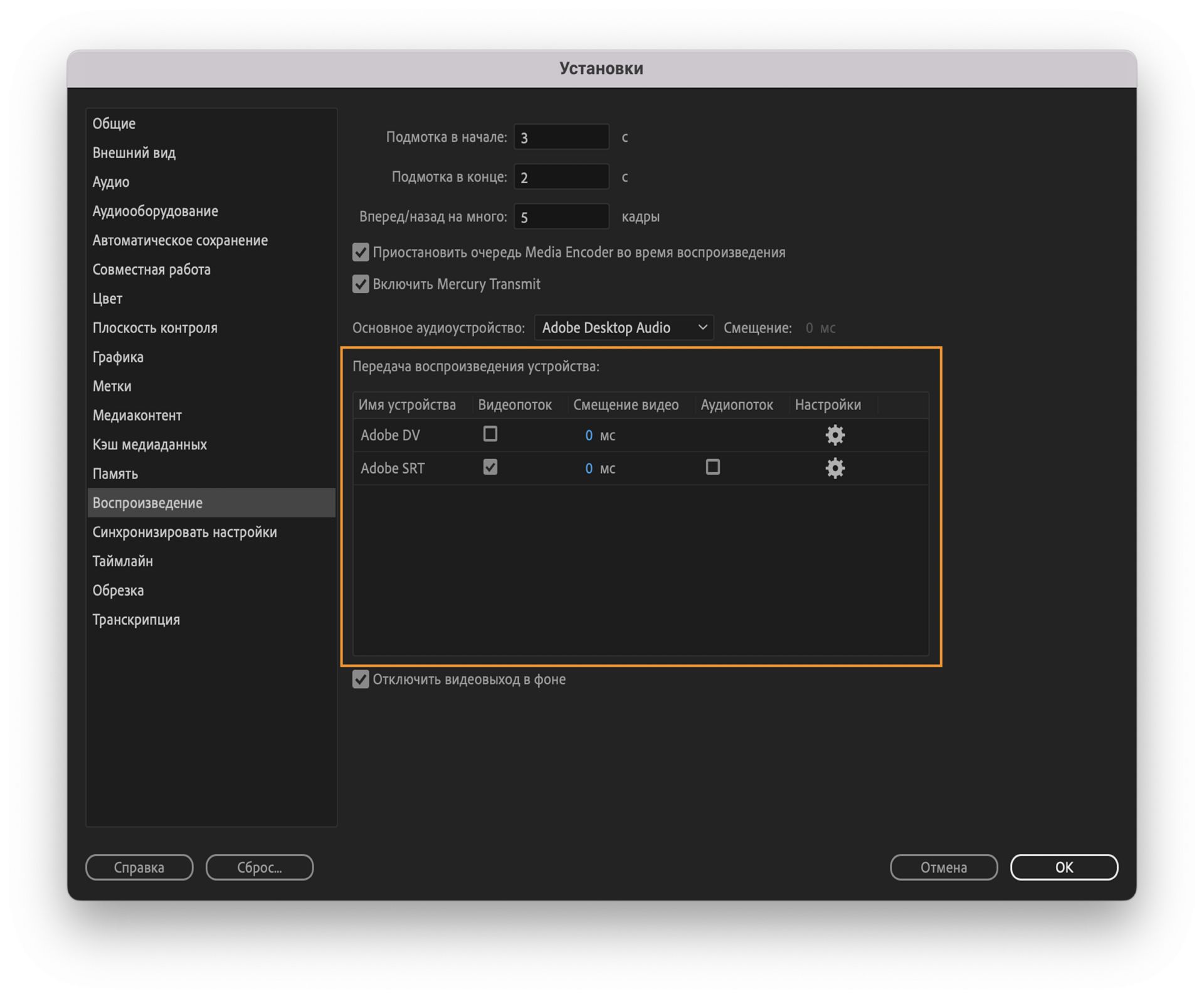Open settings gear for Adobe DV
This screenshot has width=1204, height=999.
(835, 435)
